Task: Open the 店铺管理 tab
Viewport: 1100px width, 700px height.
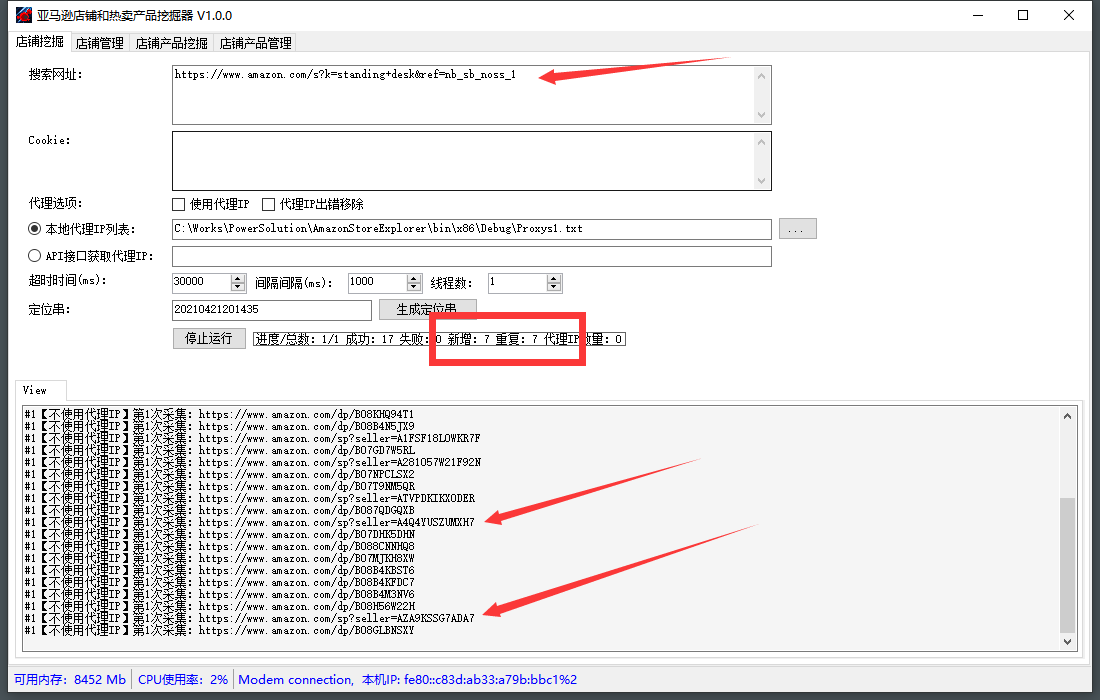Action: click(x=100, y=43)
